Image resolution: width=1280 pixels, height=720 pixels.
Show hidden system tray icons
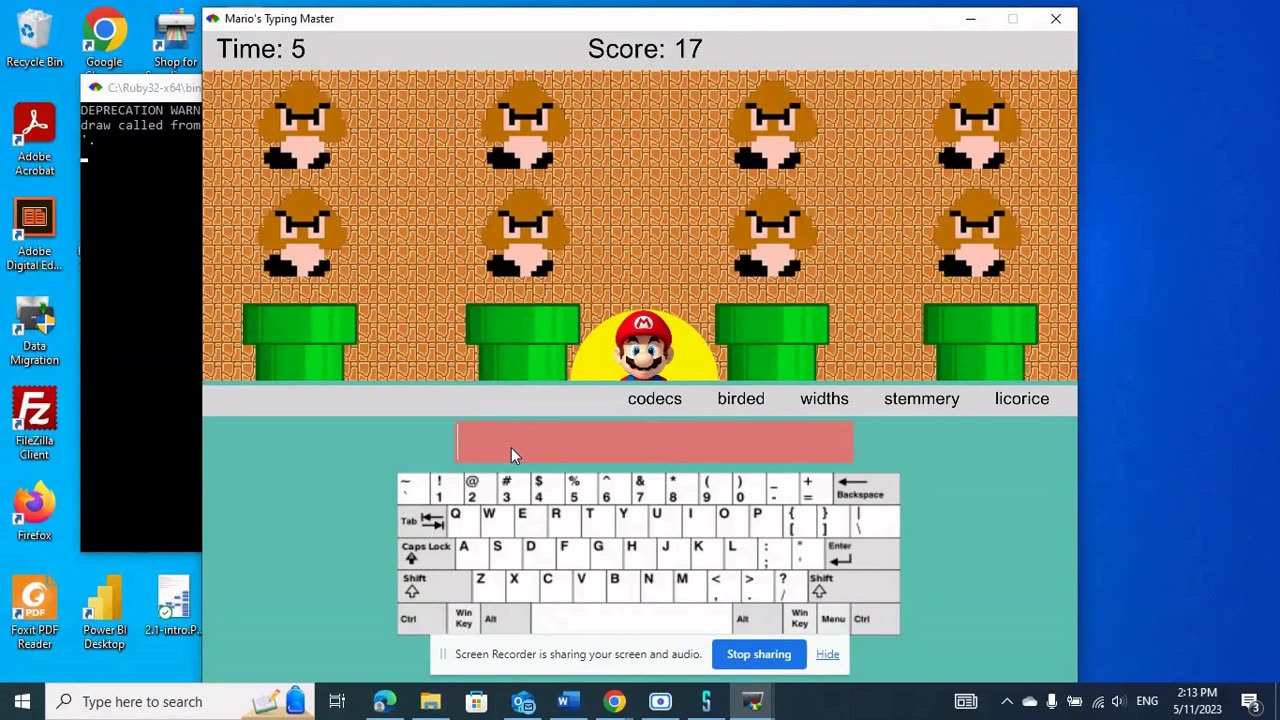click(1007, 701)
